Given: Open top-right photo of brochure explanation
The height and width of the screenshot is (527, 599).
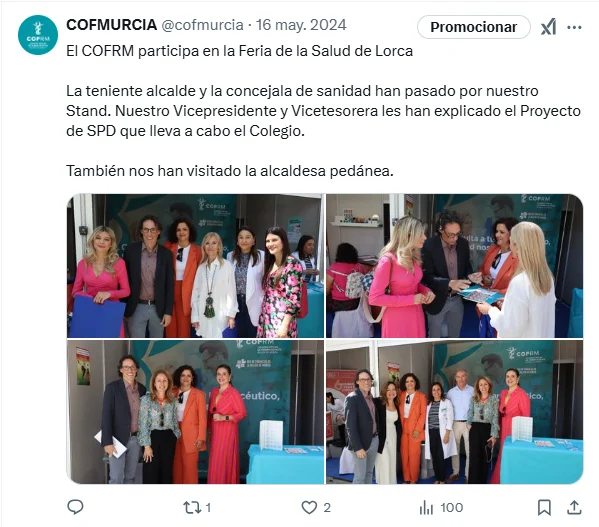Looking at the screenshot, I should point(455,266).
